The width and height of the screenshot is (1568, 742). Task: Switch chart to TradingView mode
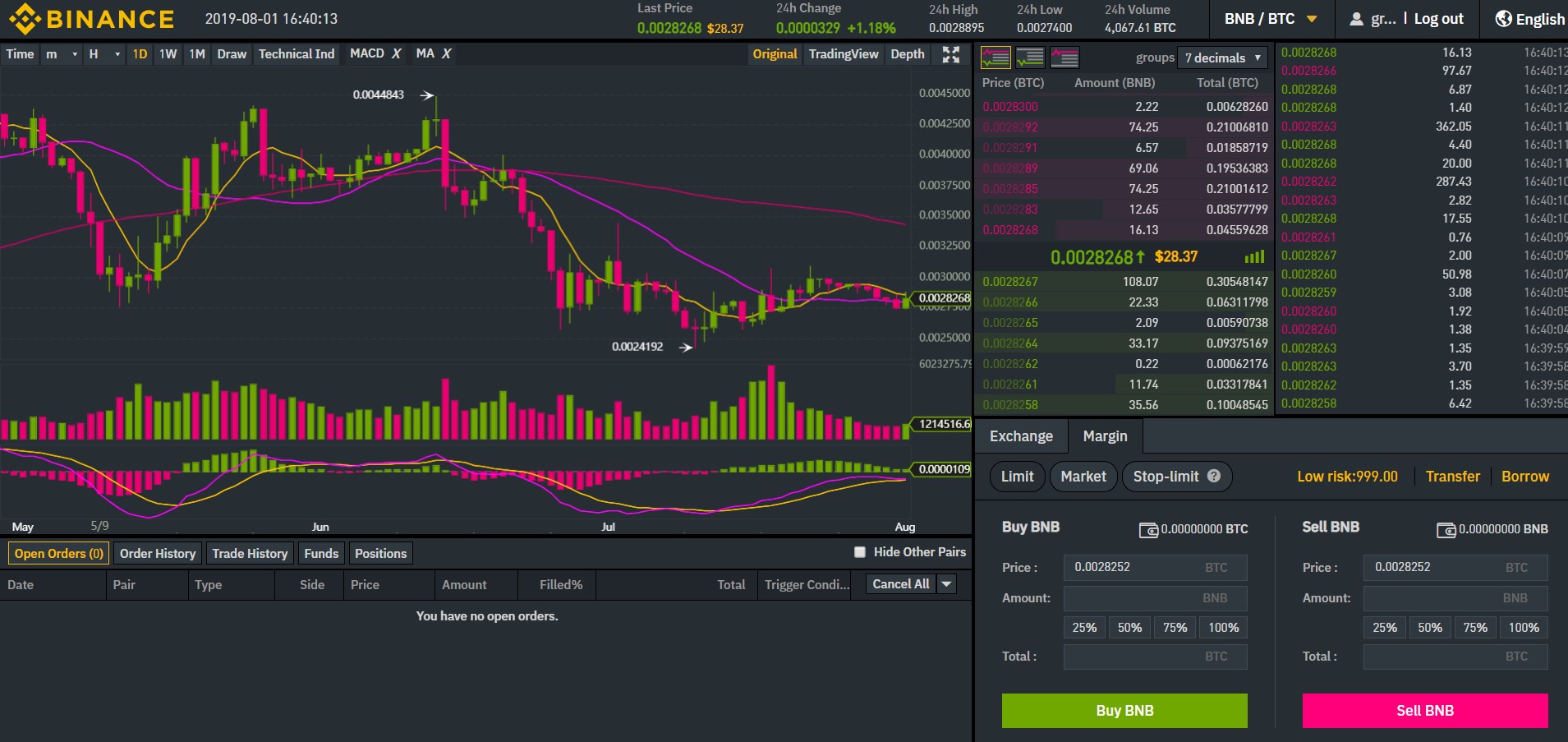844,54
